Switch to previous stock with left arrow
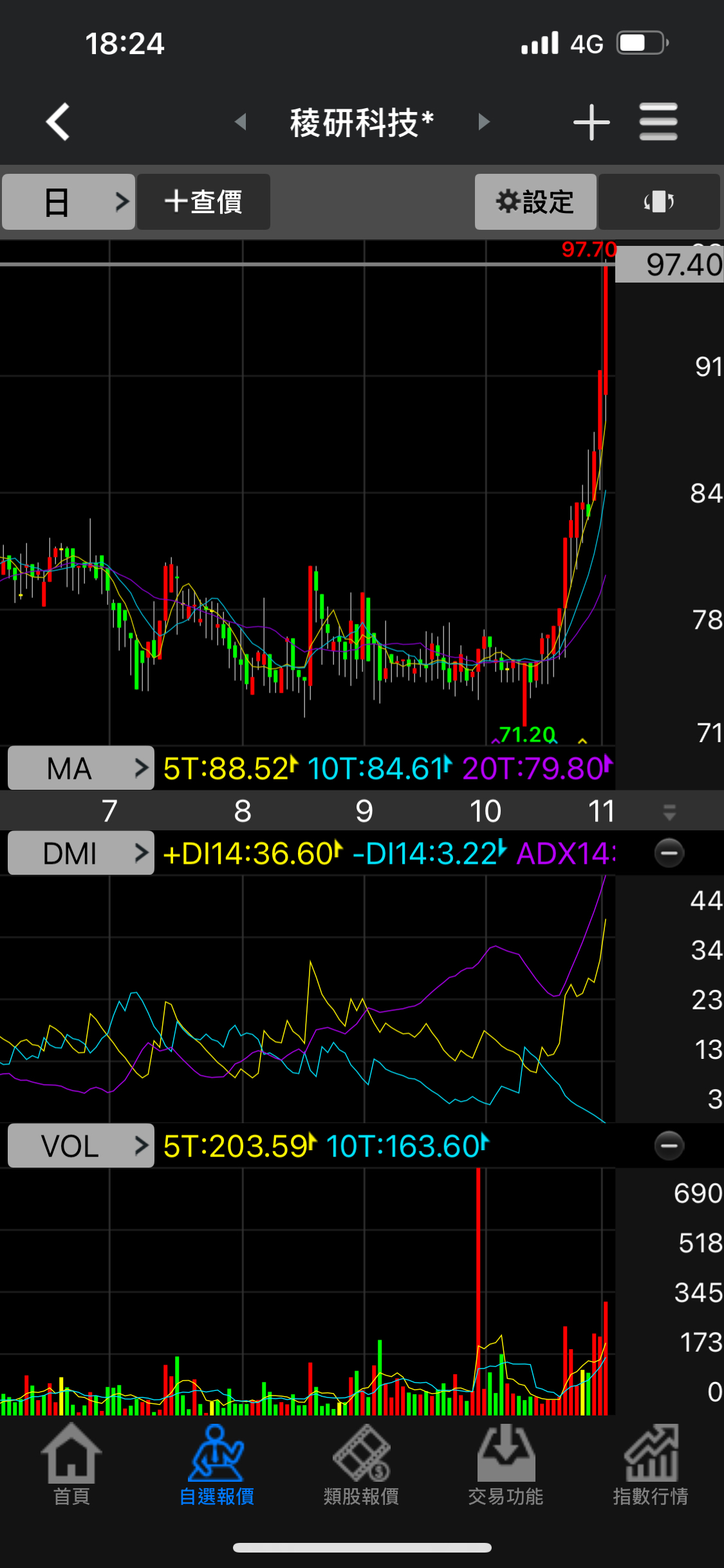724x1568 pixels. click(x=241, y=122)
